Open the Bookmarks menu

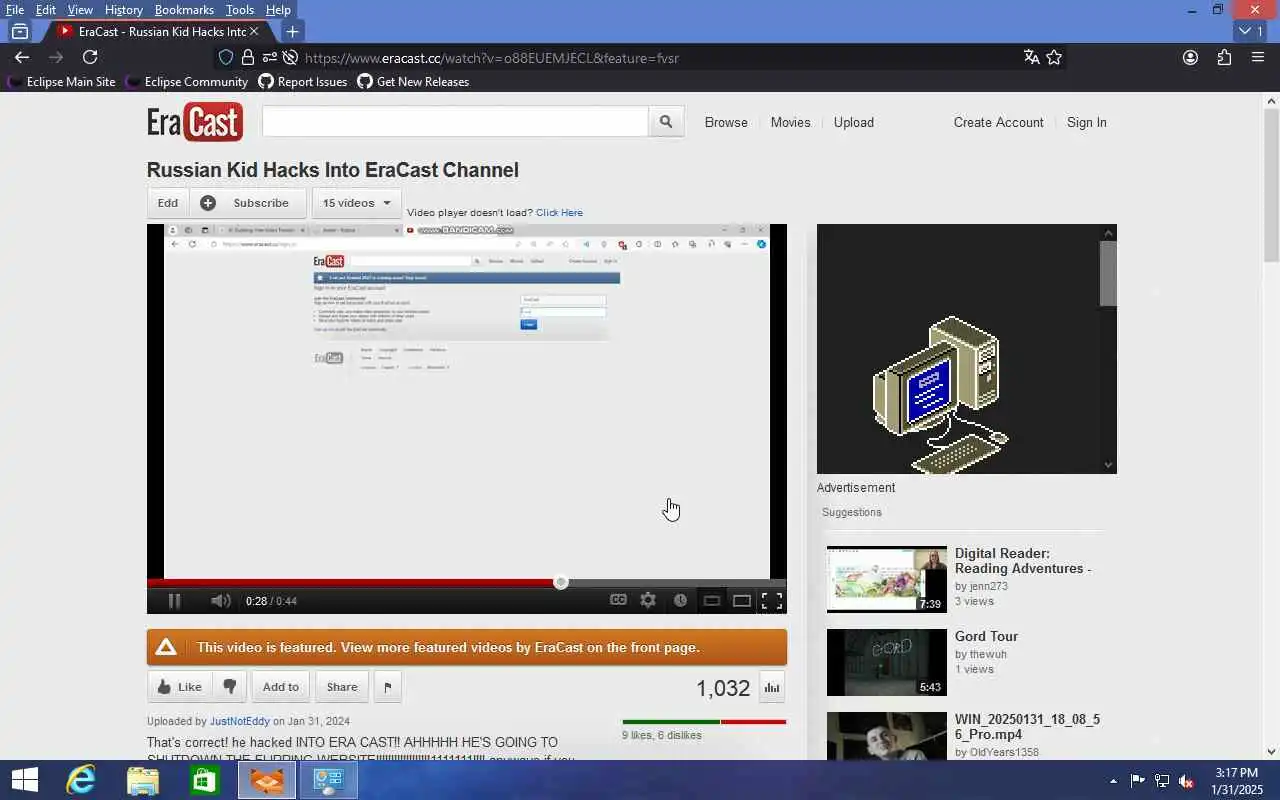pyautogui.click(x=184, y=10)
